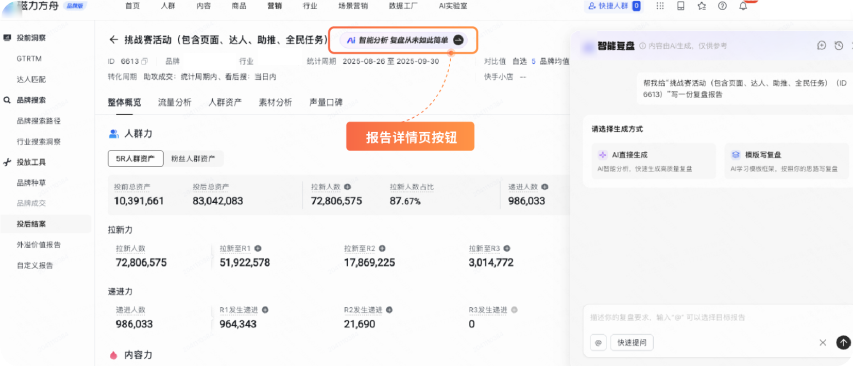Open the app grid icon in the top bar
This screenshot has height=366, width=853.
click(x=660, y=6)
